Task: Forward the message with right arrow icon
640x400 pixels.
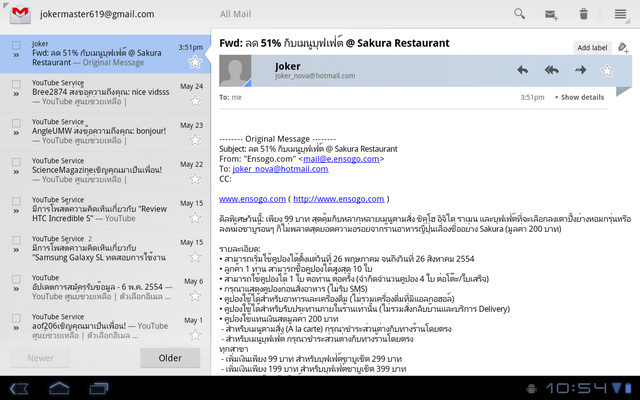Action: (x=580, y=70)
